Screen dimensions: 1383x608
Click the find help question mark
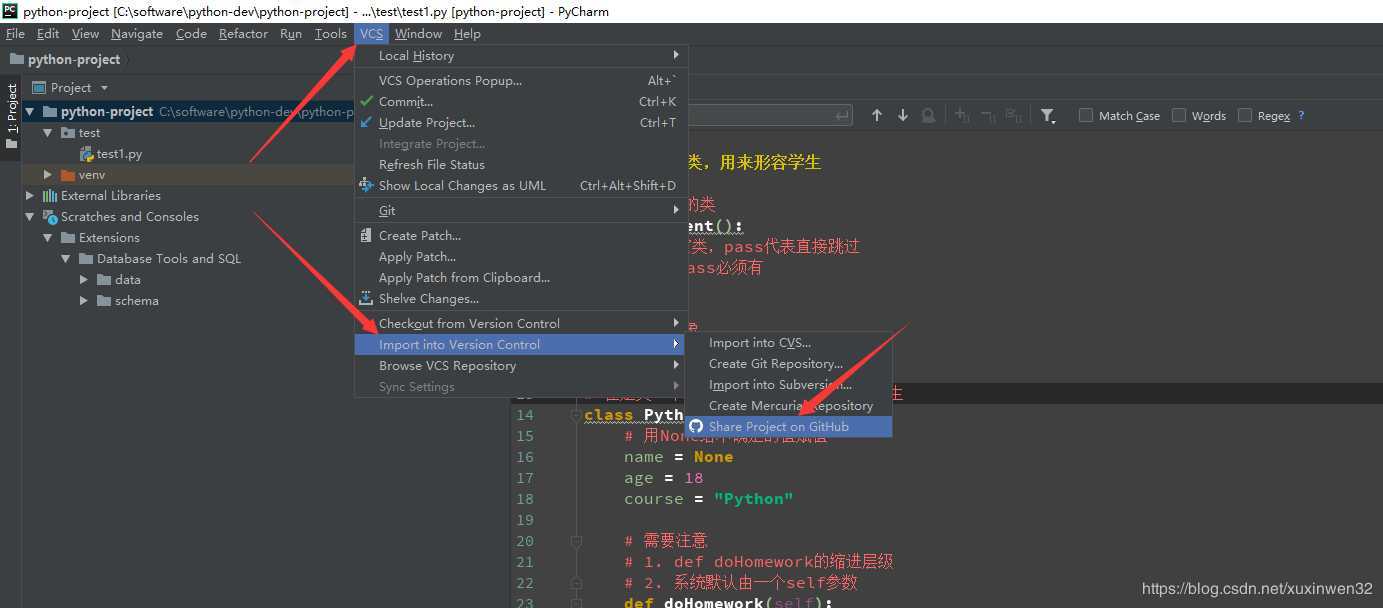pyautogui.click(x=1301, y=116)
